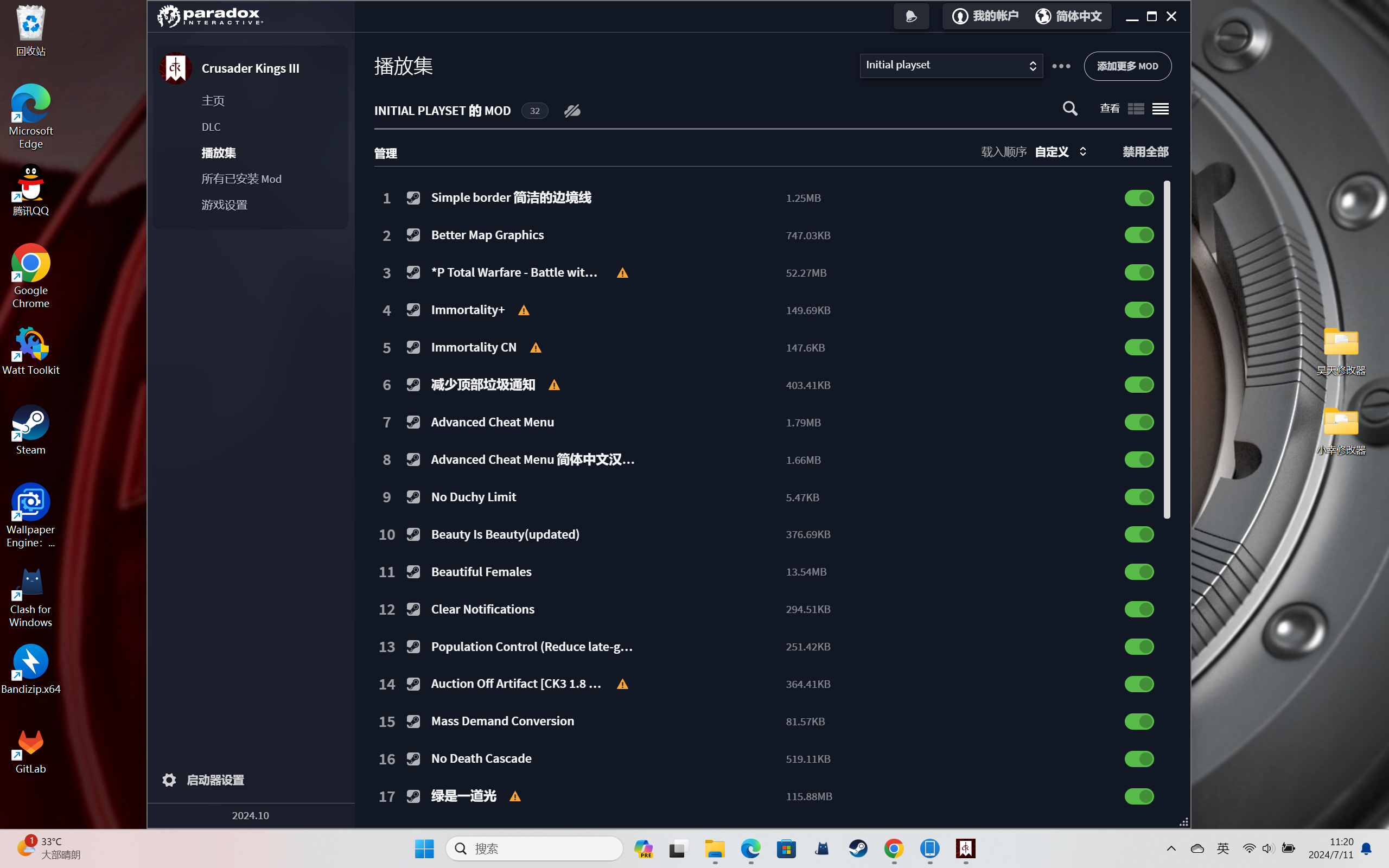Click the 管理 tab
The image size is (1389, 868).
click(386, 154)
